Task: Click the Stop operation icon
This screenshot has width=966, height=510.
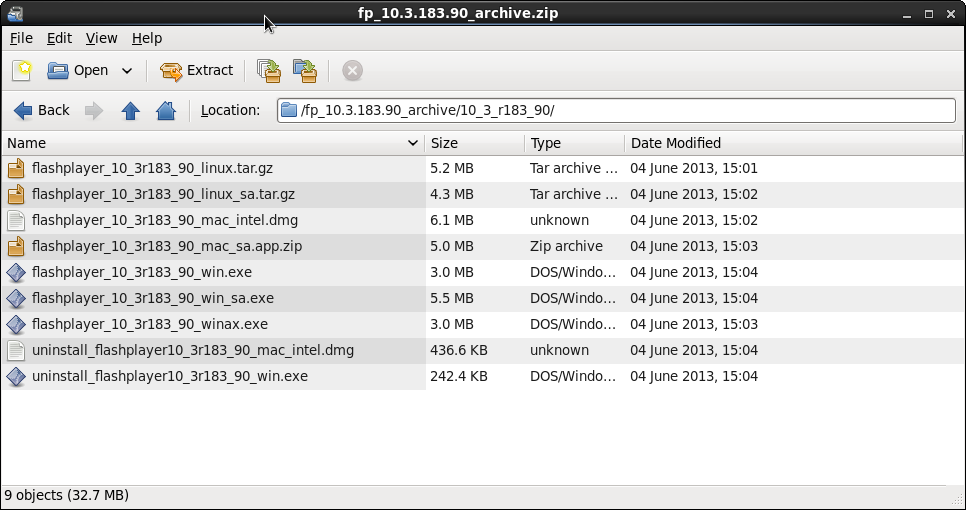Action: pos(352,70)
